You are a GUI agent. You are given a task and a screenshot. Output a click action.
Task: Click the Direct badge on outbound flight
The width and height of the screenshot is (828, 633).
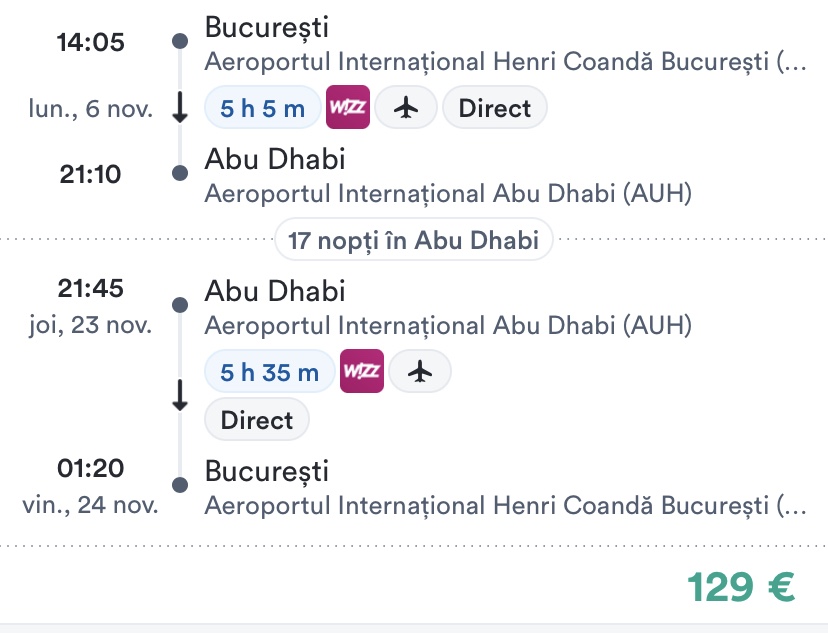pos(494,108)
